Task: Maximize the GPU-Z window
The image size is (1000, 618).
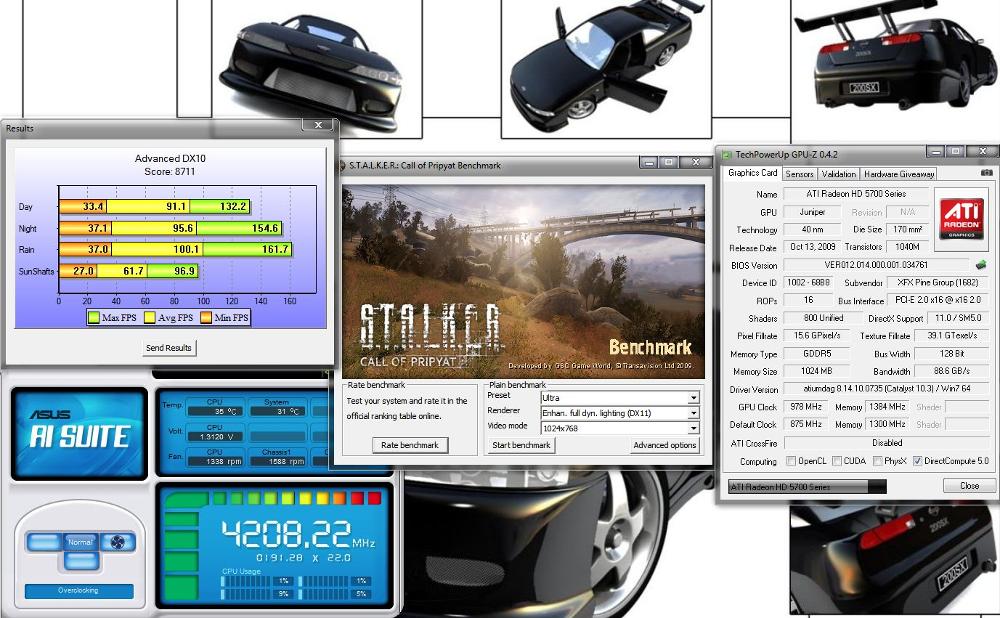Action: (x=955, y=151)
